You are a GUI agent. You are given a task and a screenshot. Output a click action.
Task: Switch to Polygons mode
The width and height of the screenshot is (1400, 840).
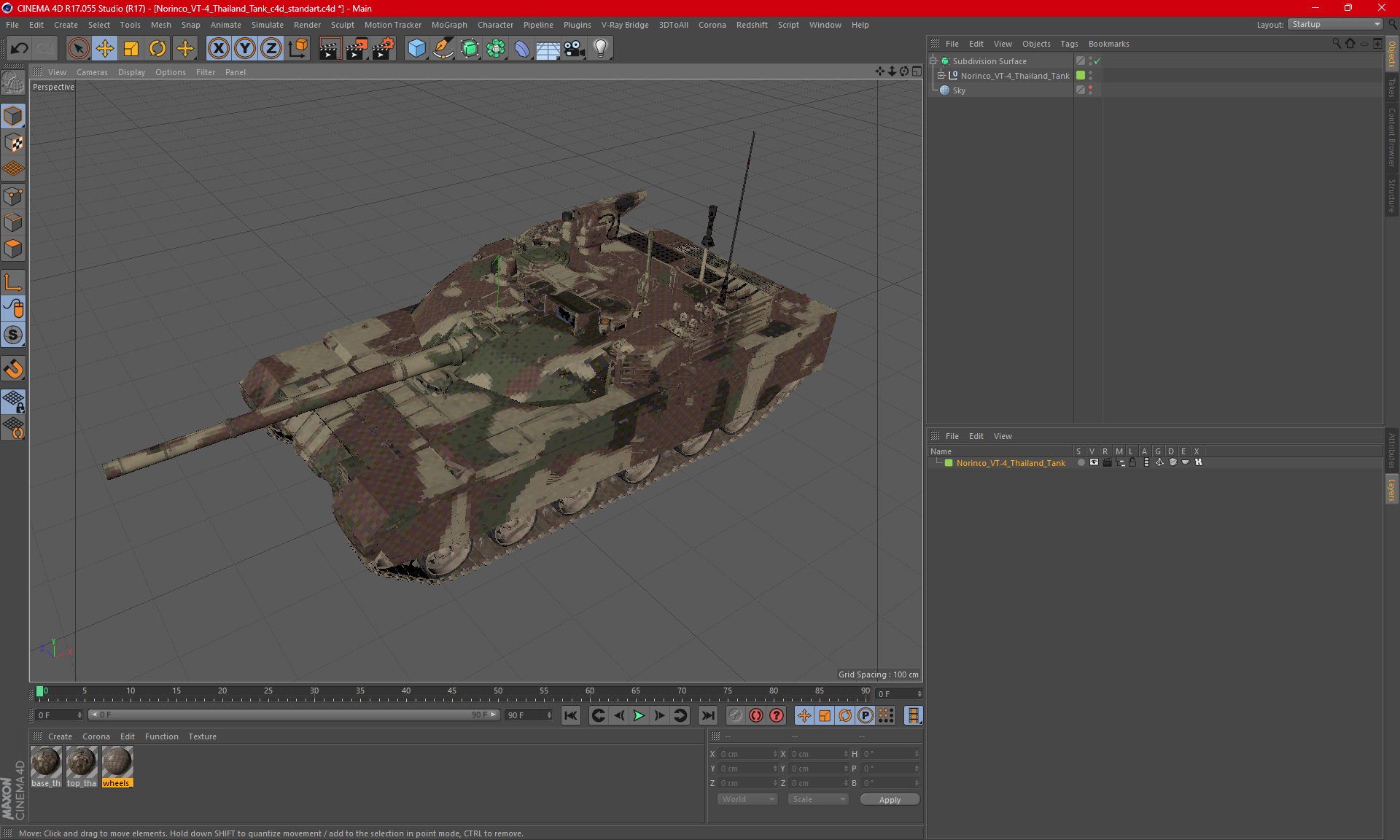(x=13, y=249)
